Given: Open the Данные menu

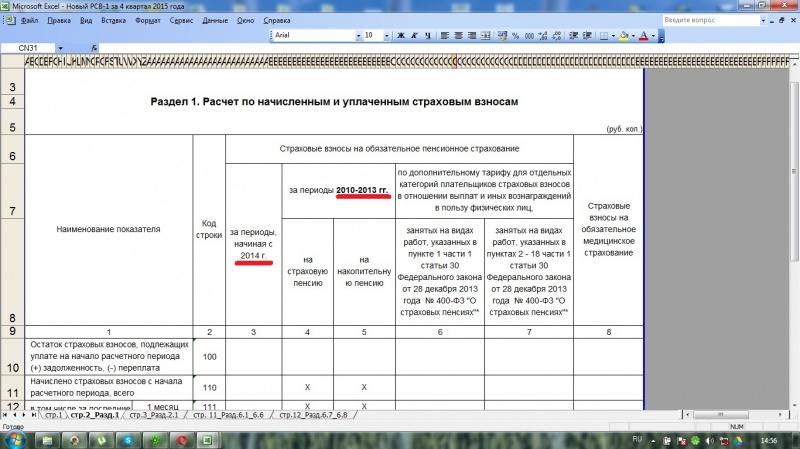Looking at the screenshot, I should (214, 20).
